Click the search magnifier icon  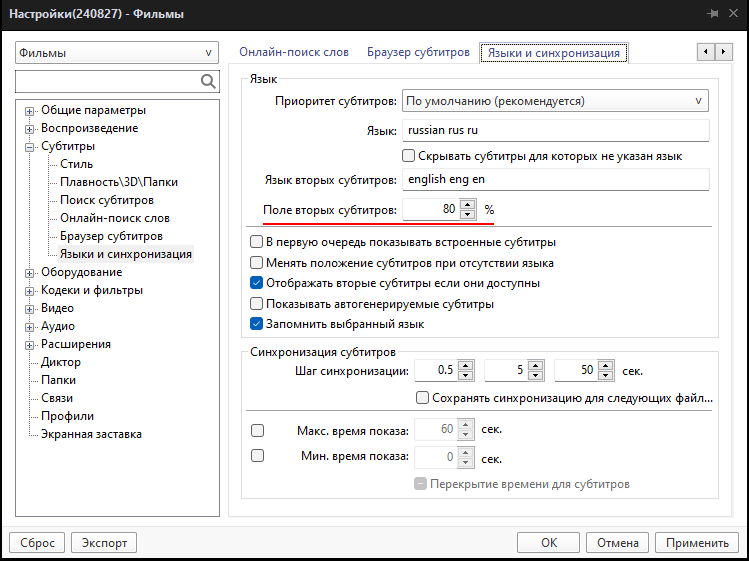coord(209,82)
